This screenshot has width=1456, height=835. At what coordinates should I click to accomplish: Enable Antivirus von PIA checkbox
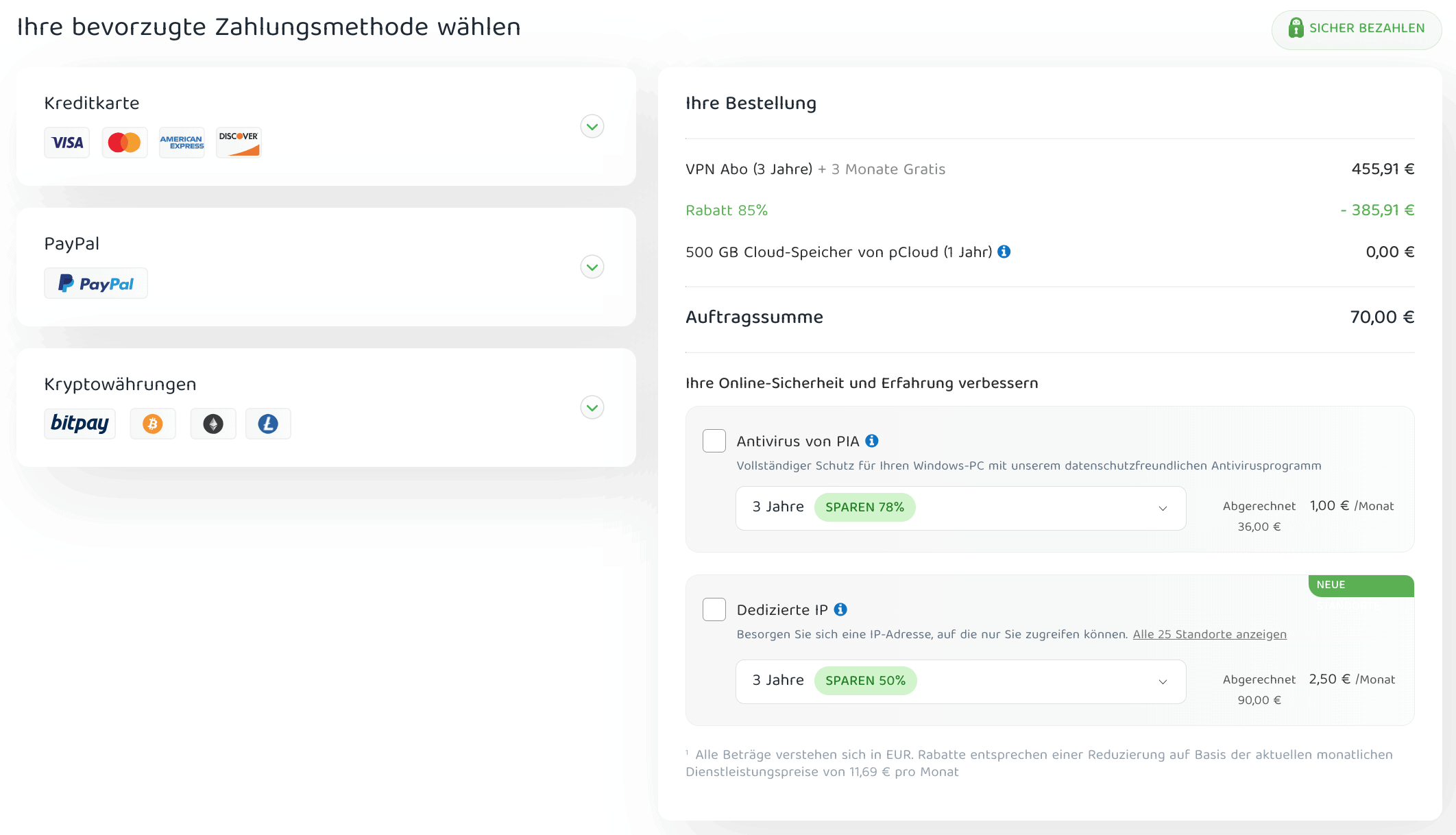[x=714, y=441]
